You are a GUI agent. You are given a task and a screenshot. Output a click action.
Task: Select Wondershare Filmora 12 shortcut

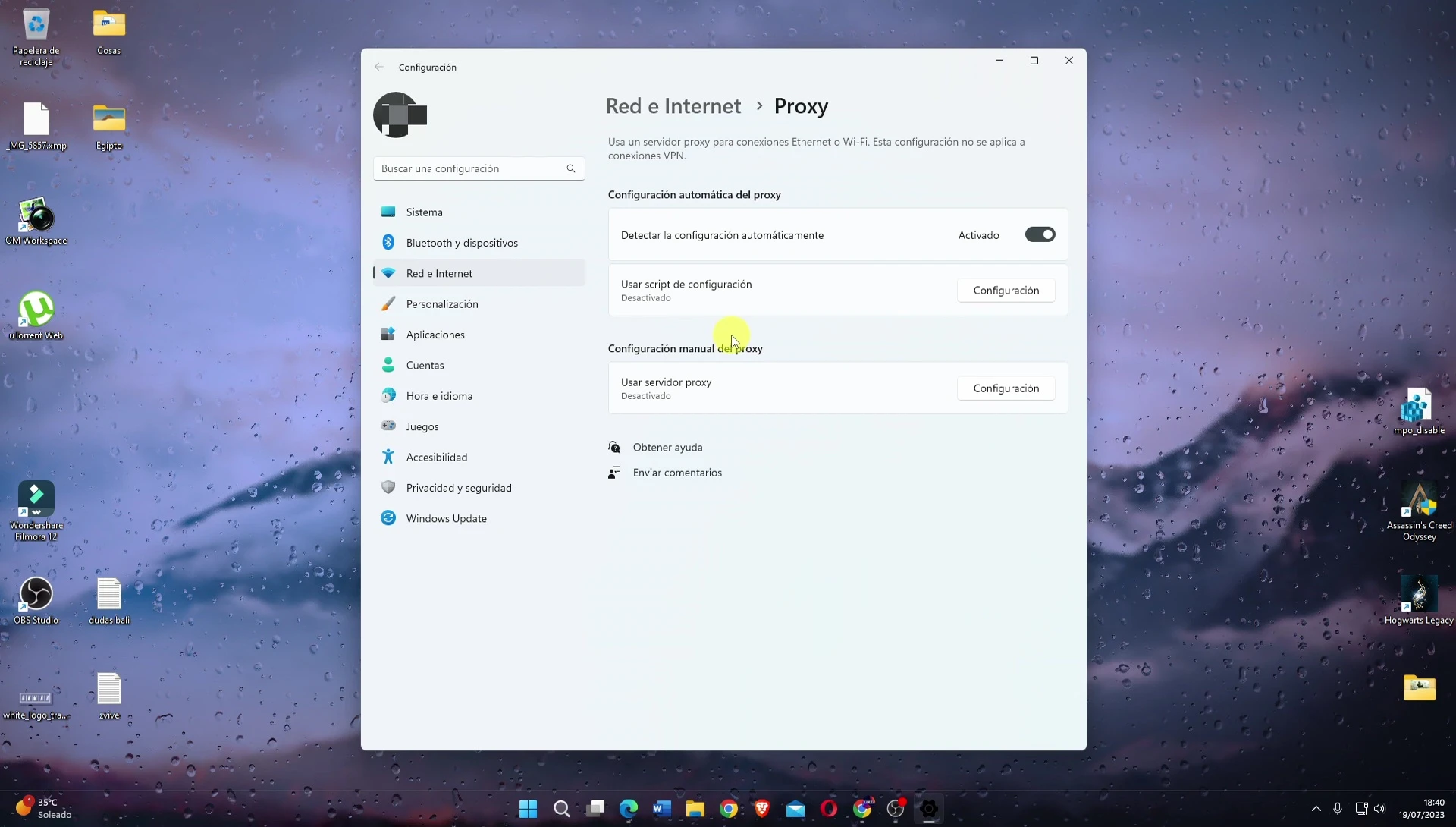click(36, 511)
